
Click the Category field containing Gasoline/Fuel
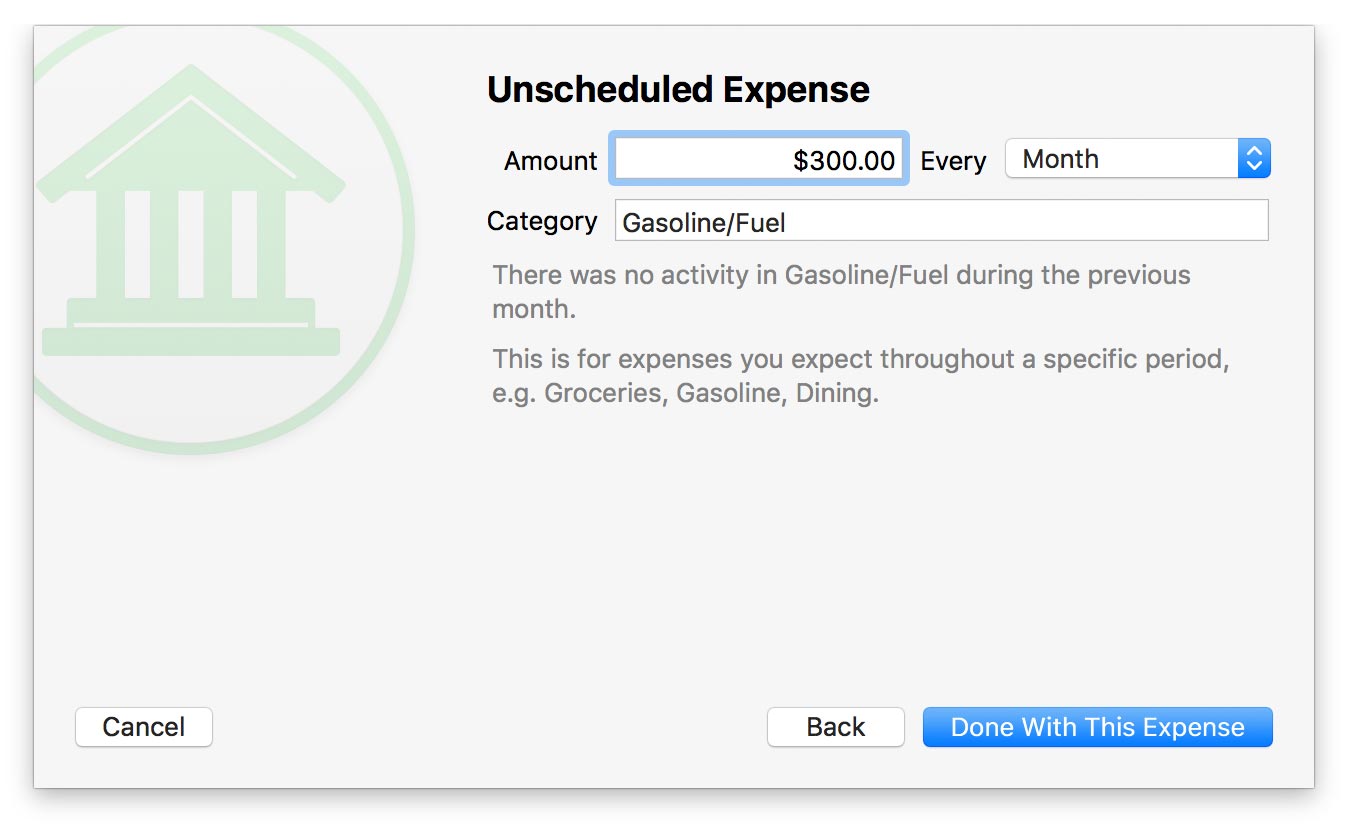[941, 221]
